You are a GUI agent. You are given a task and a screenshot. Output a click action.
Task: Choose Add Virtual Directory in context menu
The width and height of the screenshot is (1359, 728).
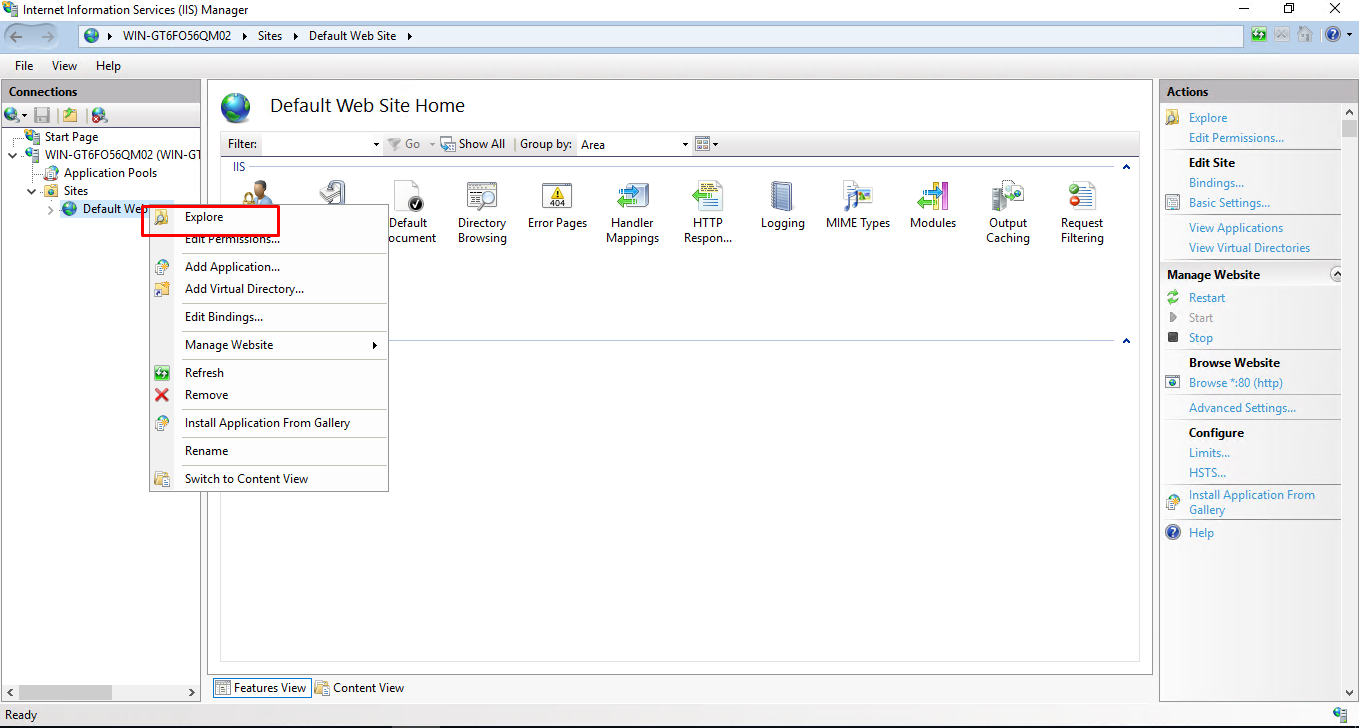267,289
